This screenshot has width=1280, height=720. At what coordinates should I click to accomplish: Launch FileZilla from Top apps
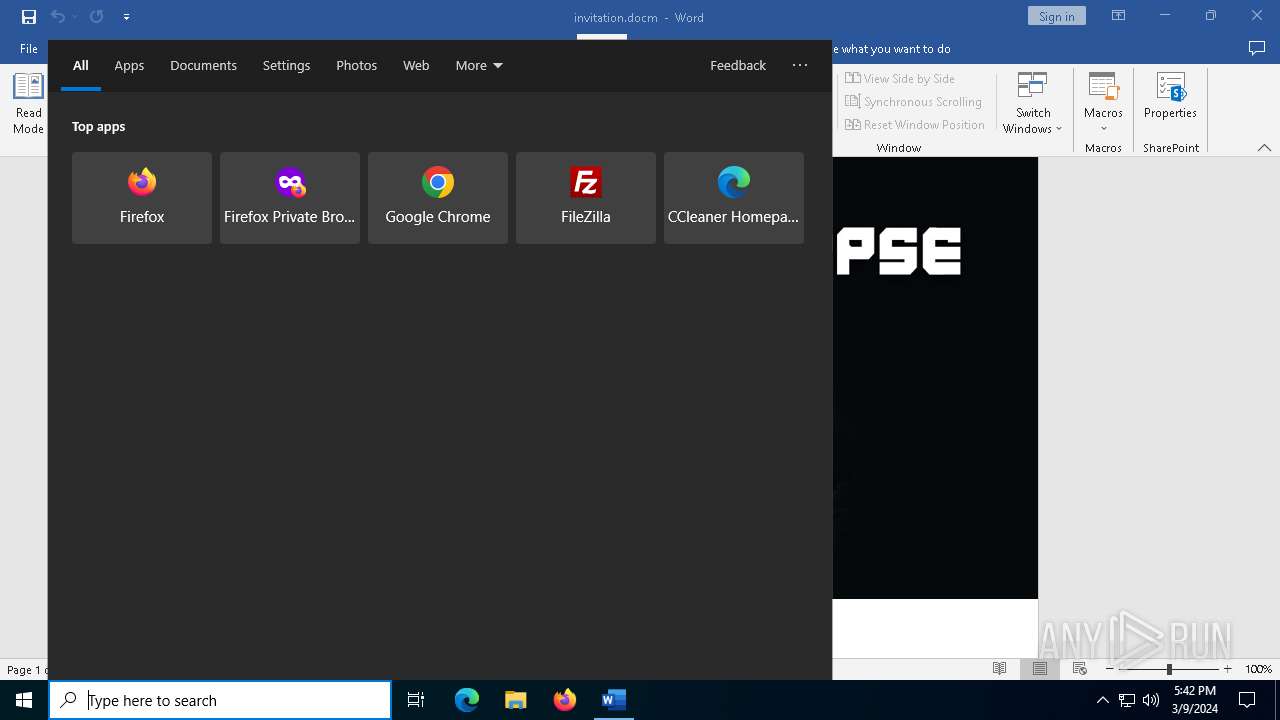[586, 198]
